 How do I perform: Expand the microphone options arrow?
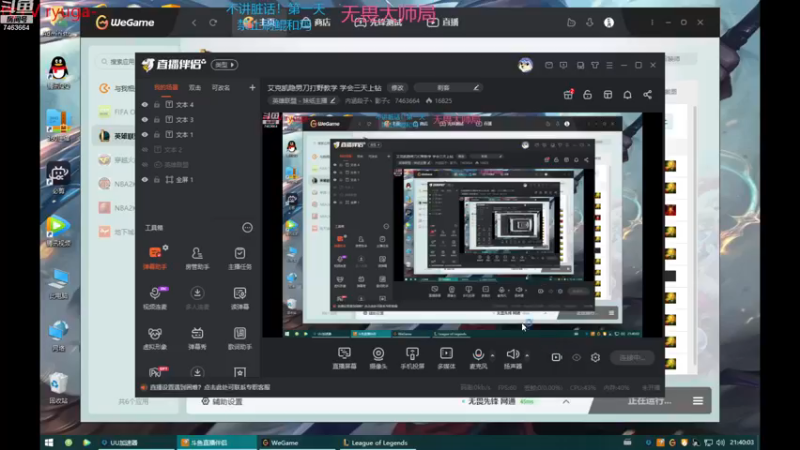click(492, 355)
